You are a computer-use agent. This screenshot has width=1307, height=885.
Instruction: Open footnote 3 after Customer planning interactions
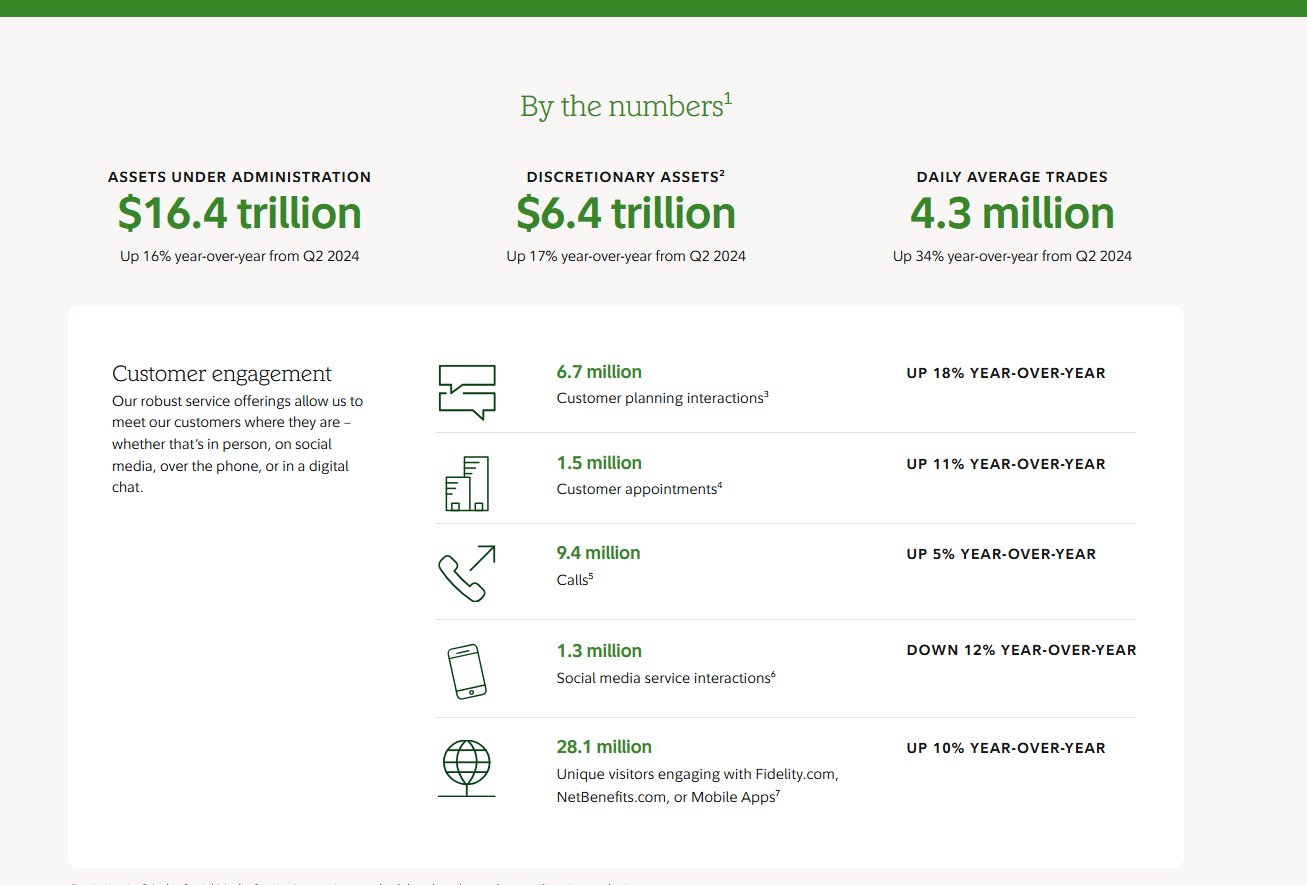pyautogui.click(x=766, y=394)
